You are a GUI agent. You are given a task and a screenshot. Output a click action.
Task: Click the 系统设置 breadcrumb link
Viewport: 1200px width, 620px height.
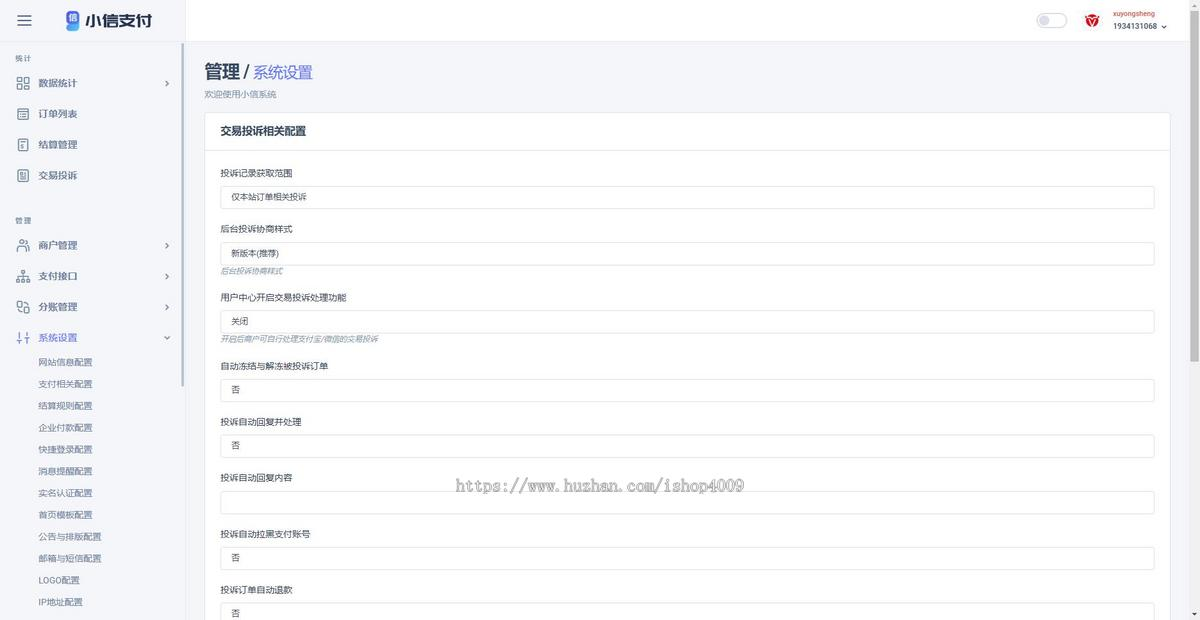click(283, 72)
